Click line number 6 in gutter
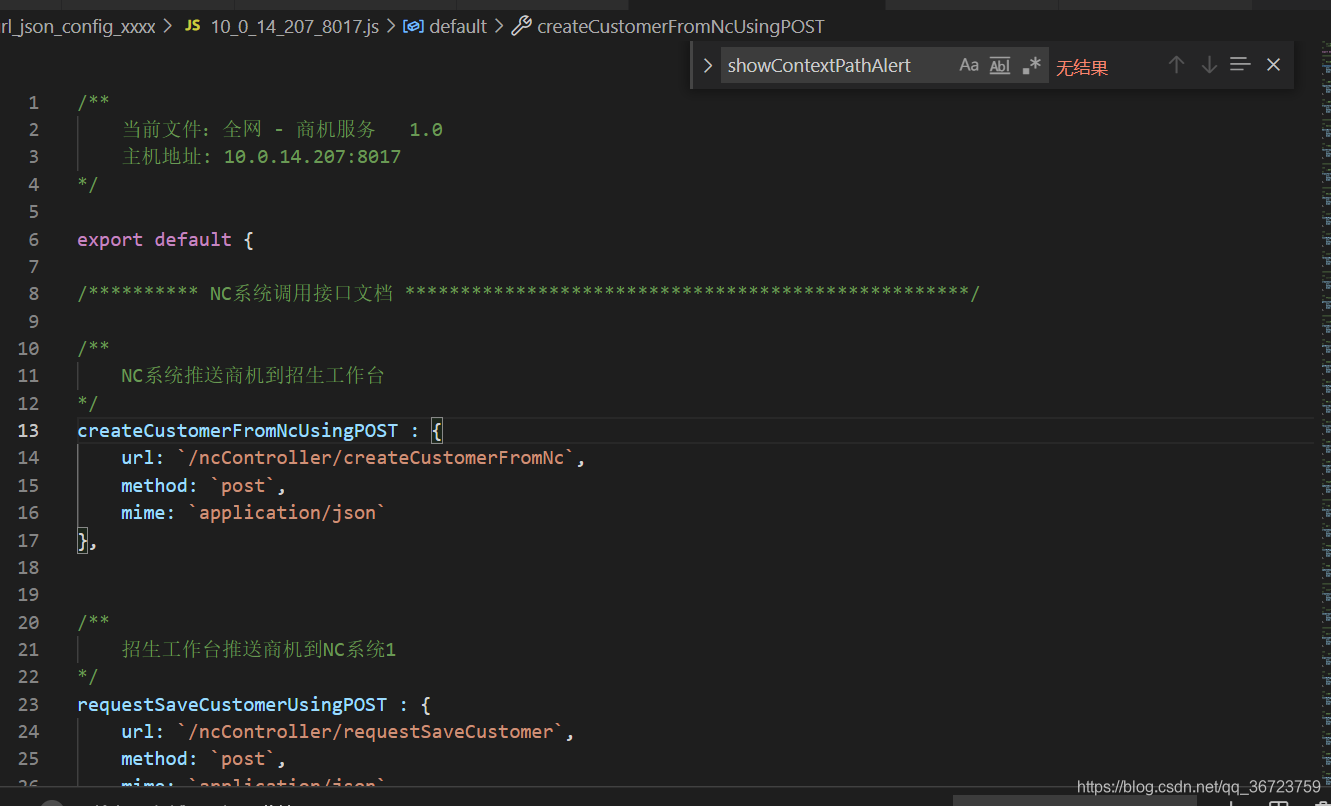 (34, 239)
